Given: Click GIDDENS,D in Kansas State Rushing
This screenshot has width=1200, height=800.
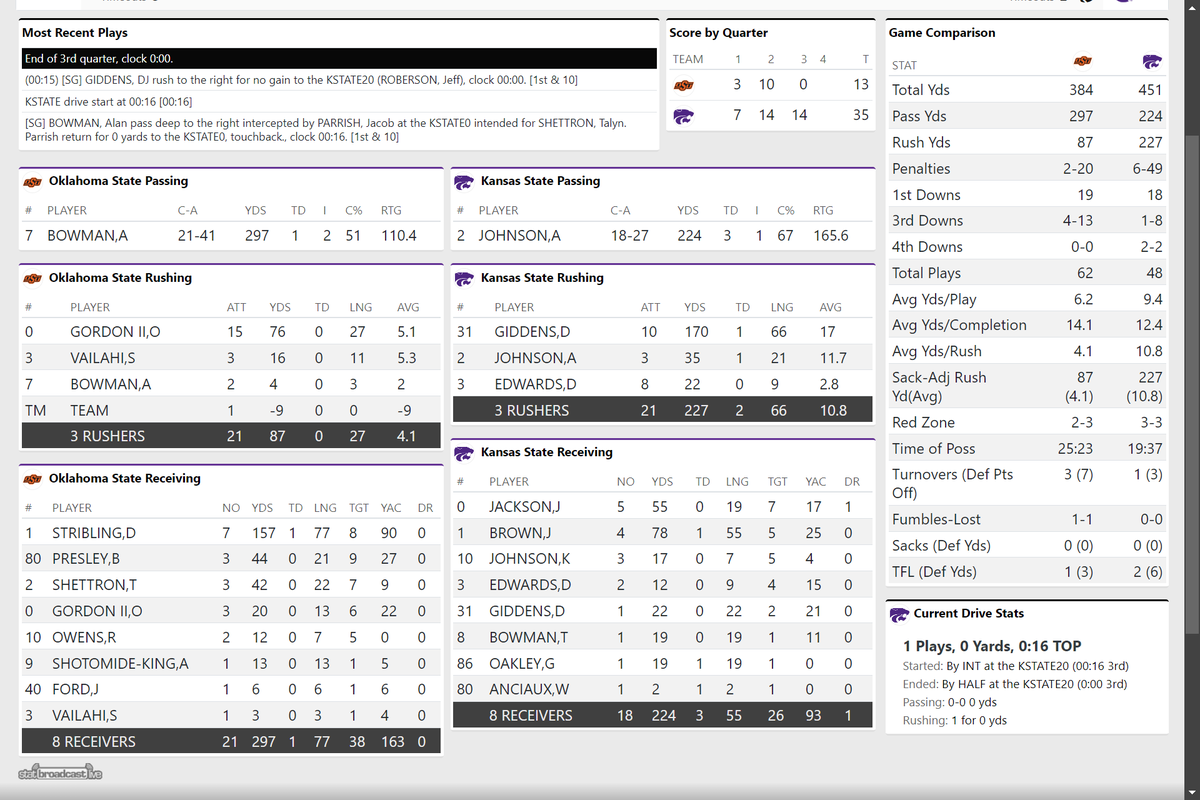Looking at the screenshot, I should pyautogui.click(x=532, y=332).
